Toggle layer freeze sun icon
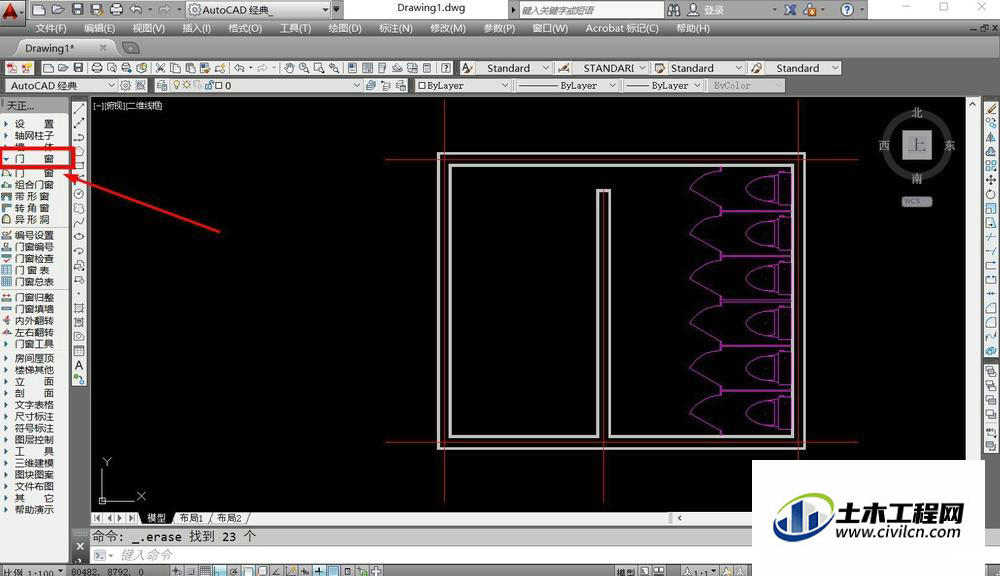1000x576 pixels. click(x=186, y=85)
